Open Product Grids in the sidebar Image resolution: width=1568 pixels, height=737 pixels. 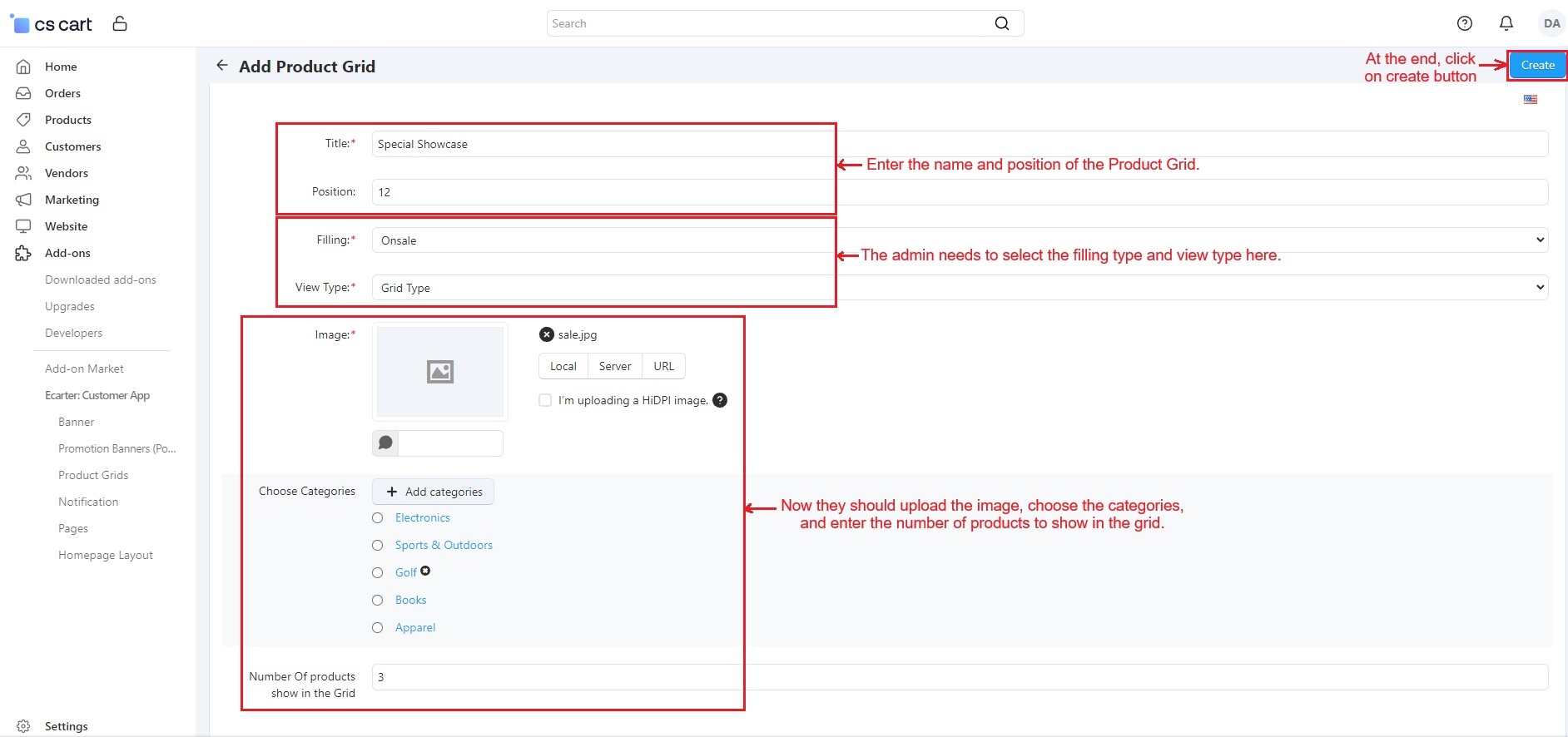pyautogui.click(x=93, y=475)
